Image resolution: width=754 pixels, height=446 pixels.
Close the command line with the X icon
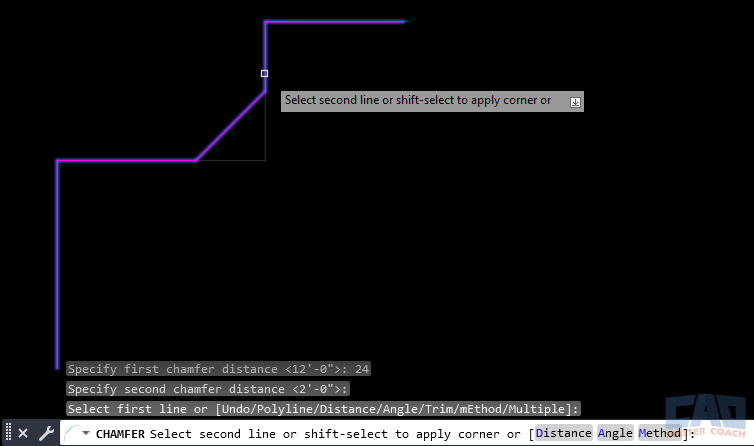pyautogui.click(x=23, y=433)
